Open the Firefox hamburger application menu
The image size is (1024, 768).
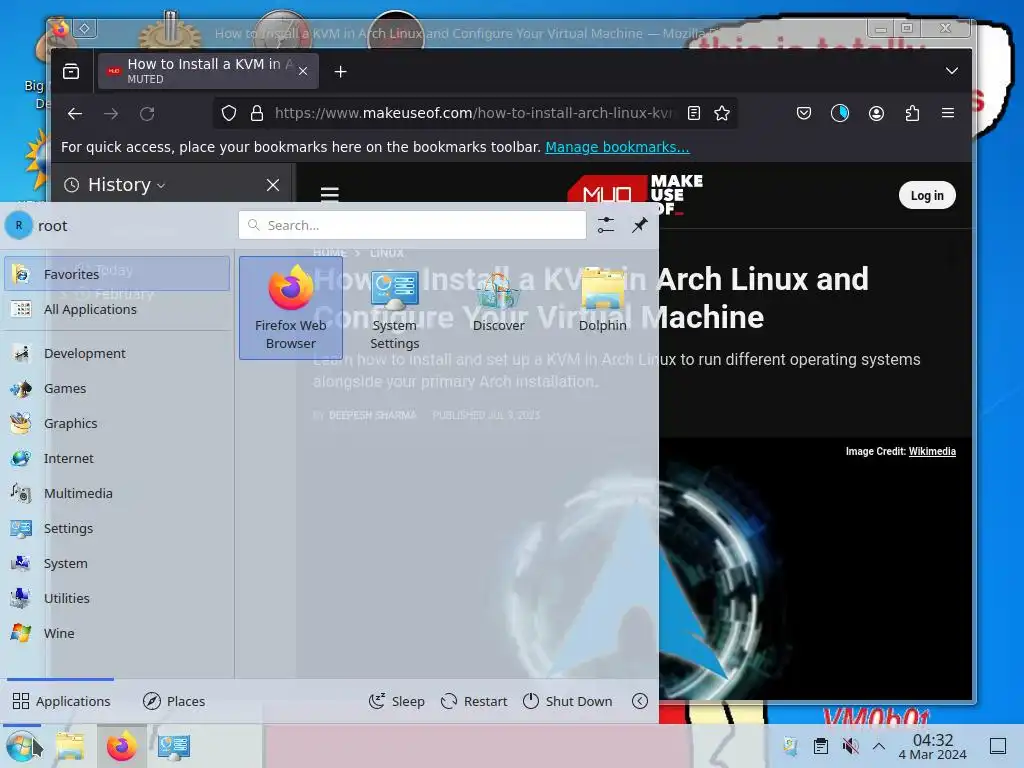pyautogui.click(x=948, y=114)
